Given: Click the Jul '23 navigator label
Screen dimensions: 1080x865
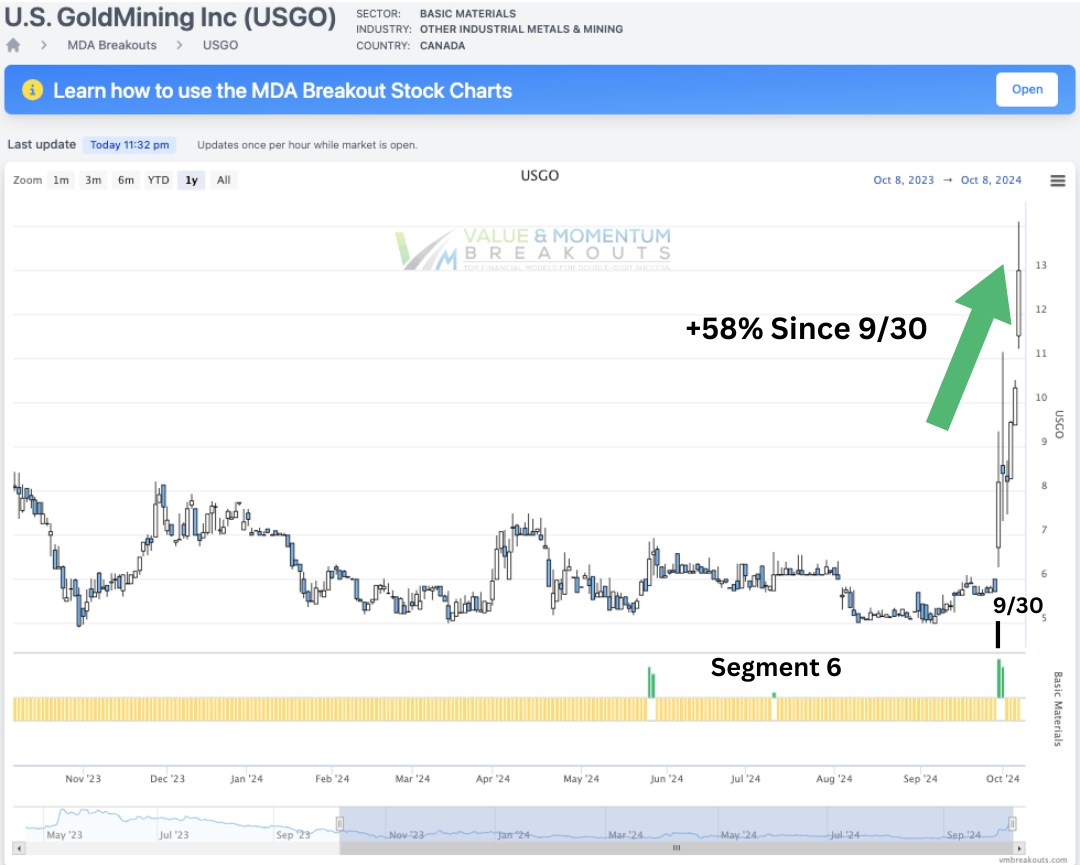Looking at the screenshot, I should 174,835.
